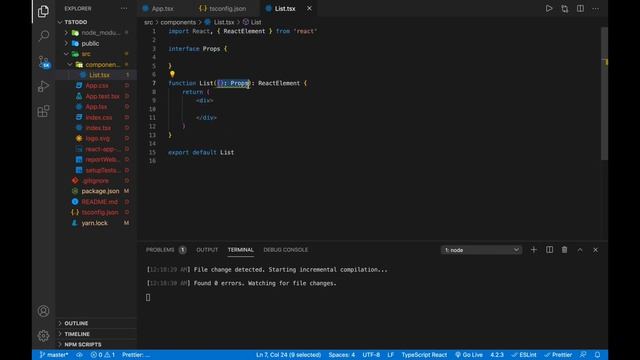This screenshot has width=640, height=360.
Task: Expand the TIMELINE section
Action: tap(96, 334)
